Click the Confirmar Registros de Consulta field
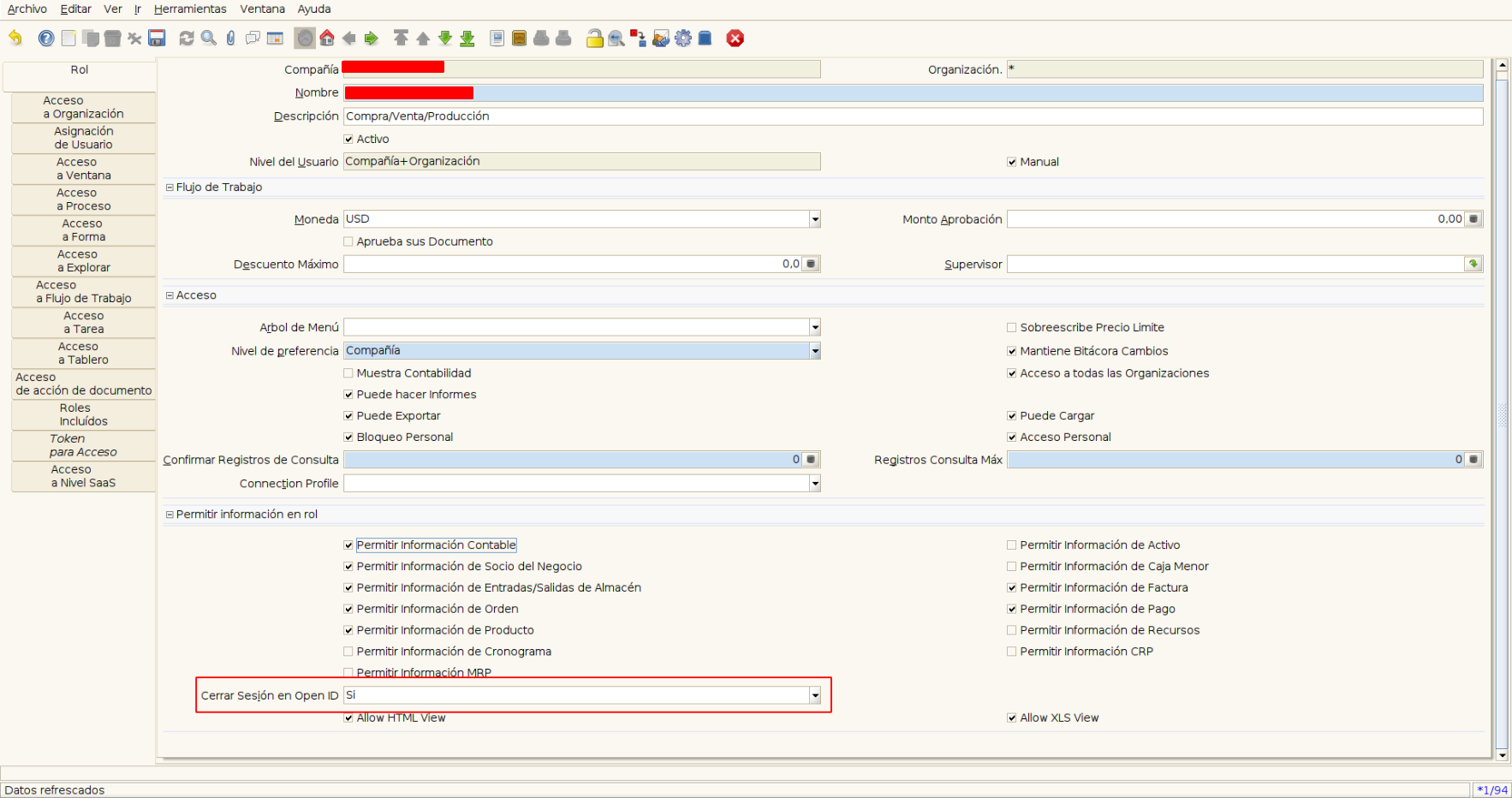Screen dimensions: 1512x798 [x=573, y=460]
